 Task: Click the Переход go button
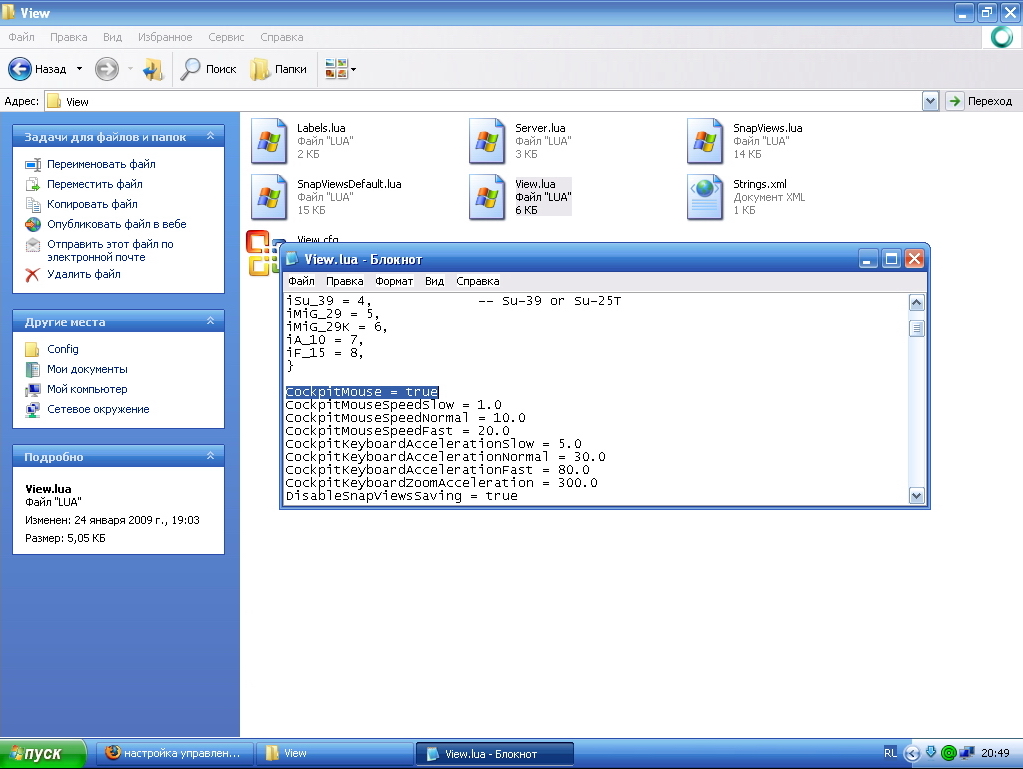[x=981, y=101]
